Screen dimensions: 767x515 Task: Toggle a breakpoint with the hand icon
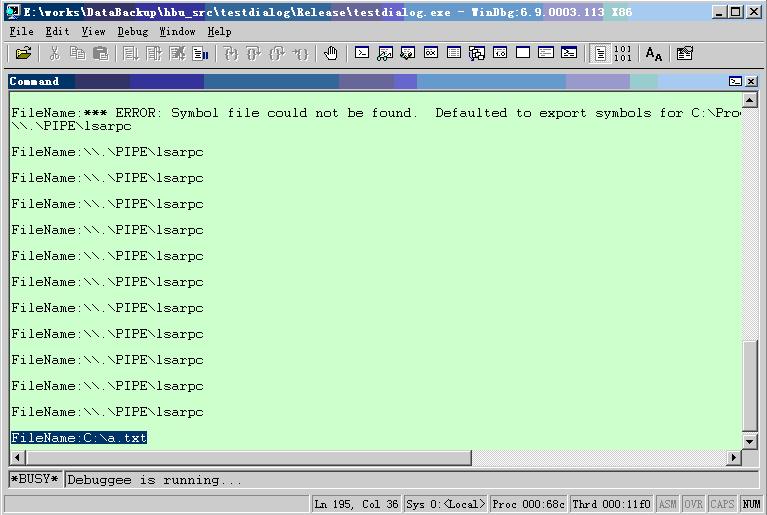tap(331, 53)
